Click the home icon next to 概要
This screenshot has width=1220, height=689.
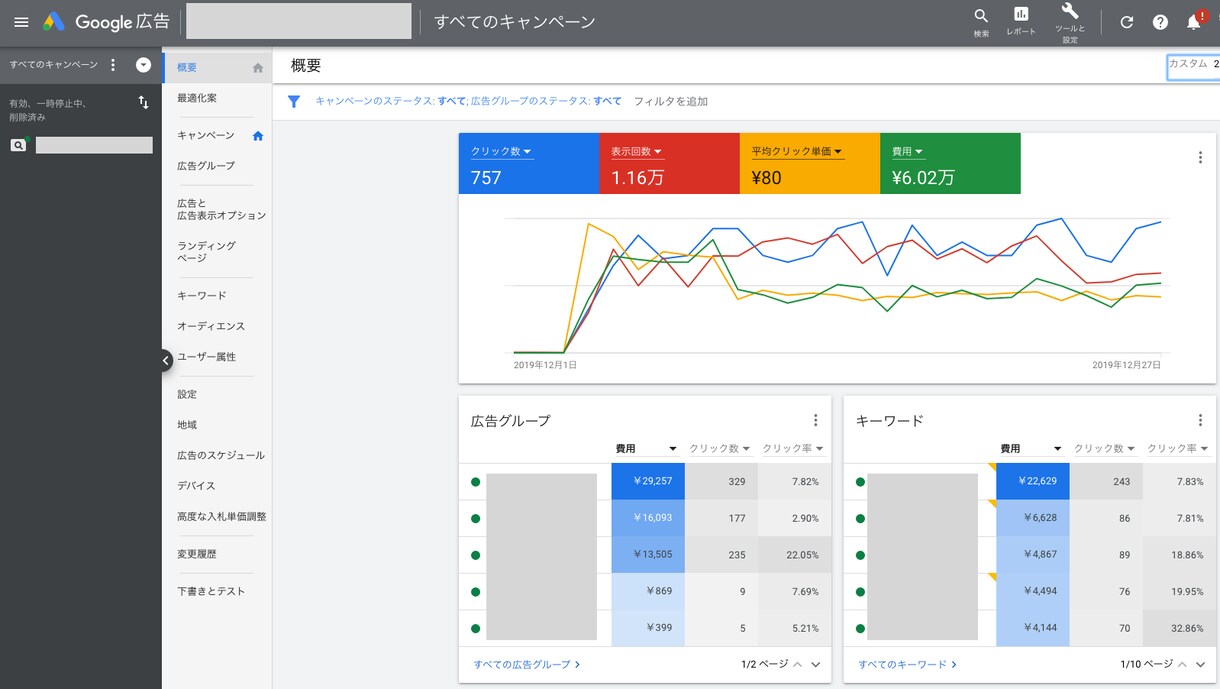(x=258, y=68)
